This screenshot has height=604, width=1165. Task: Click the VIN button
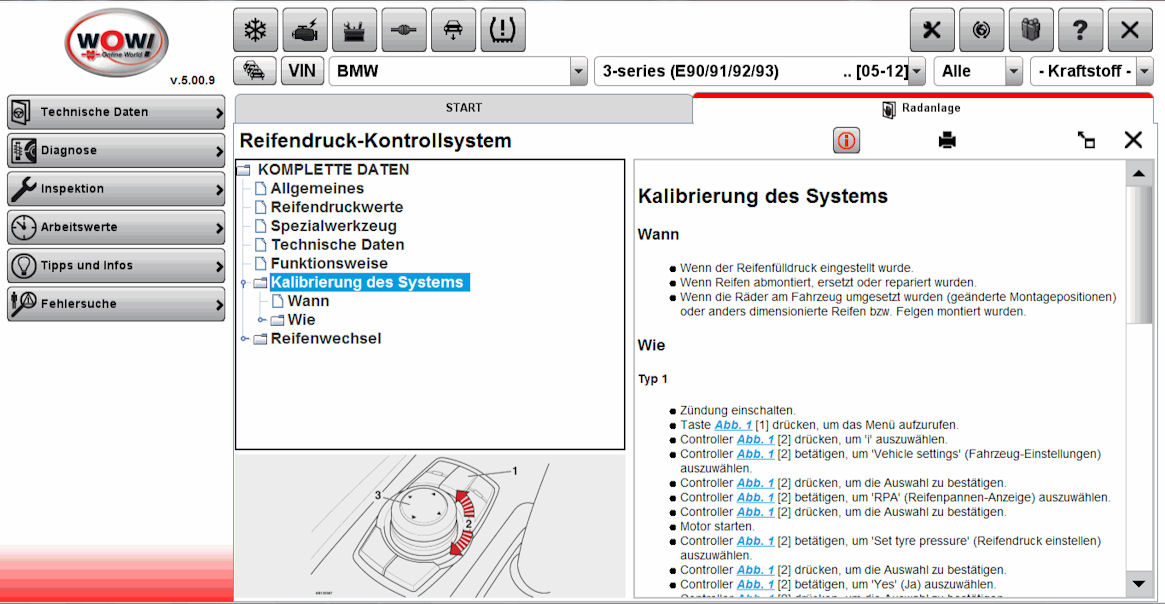(x=302, y=71)
